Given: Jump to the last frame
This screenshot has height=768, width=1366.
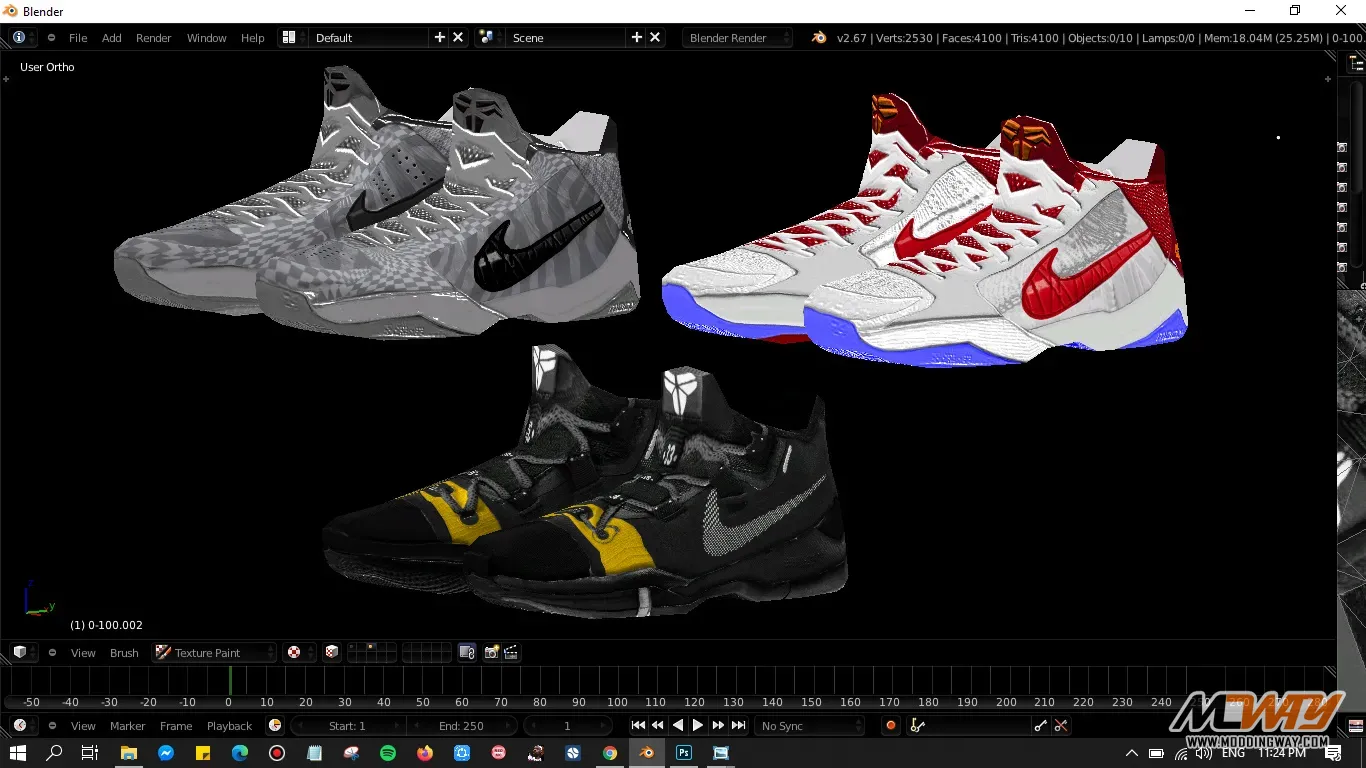Looking at the screenshot, I should 738,726.
